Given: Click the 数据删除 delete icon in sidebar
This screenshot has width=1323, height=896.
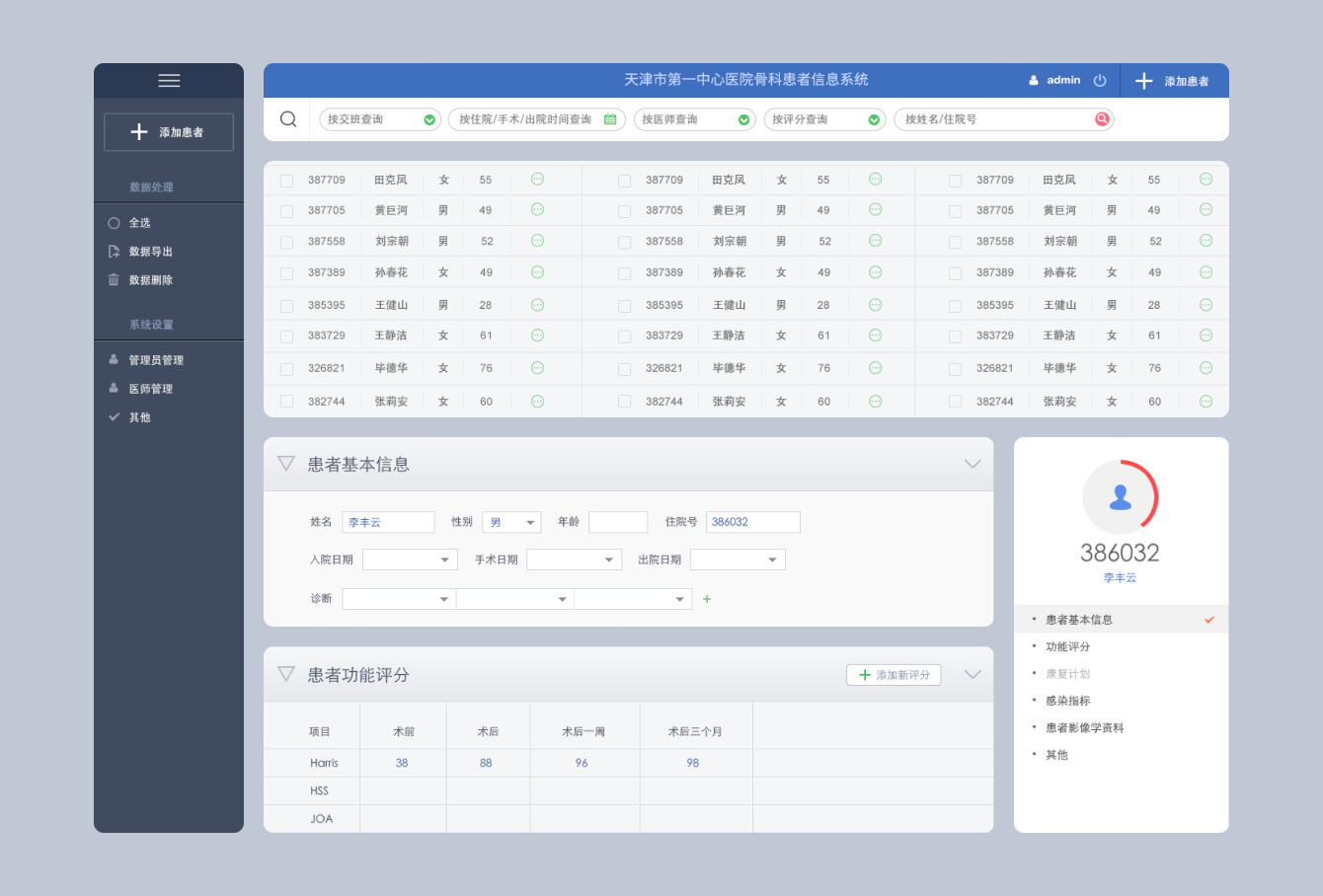Looking at the screenshot, I should pyautogui.click(x=115, y=279).
